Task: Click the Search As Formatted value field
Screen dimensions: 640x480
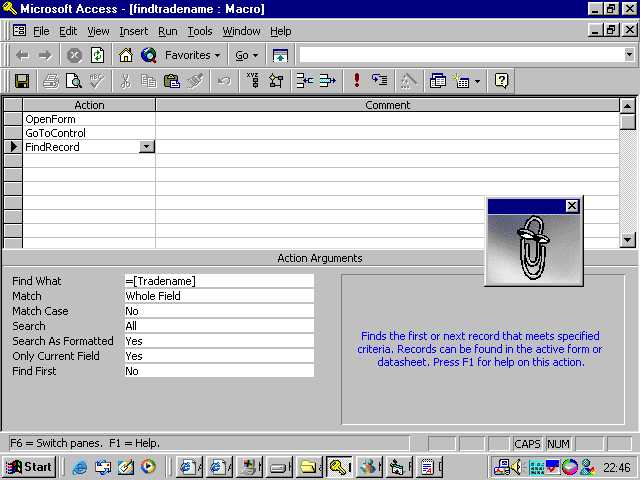Action: click(219, 341)
